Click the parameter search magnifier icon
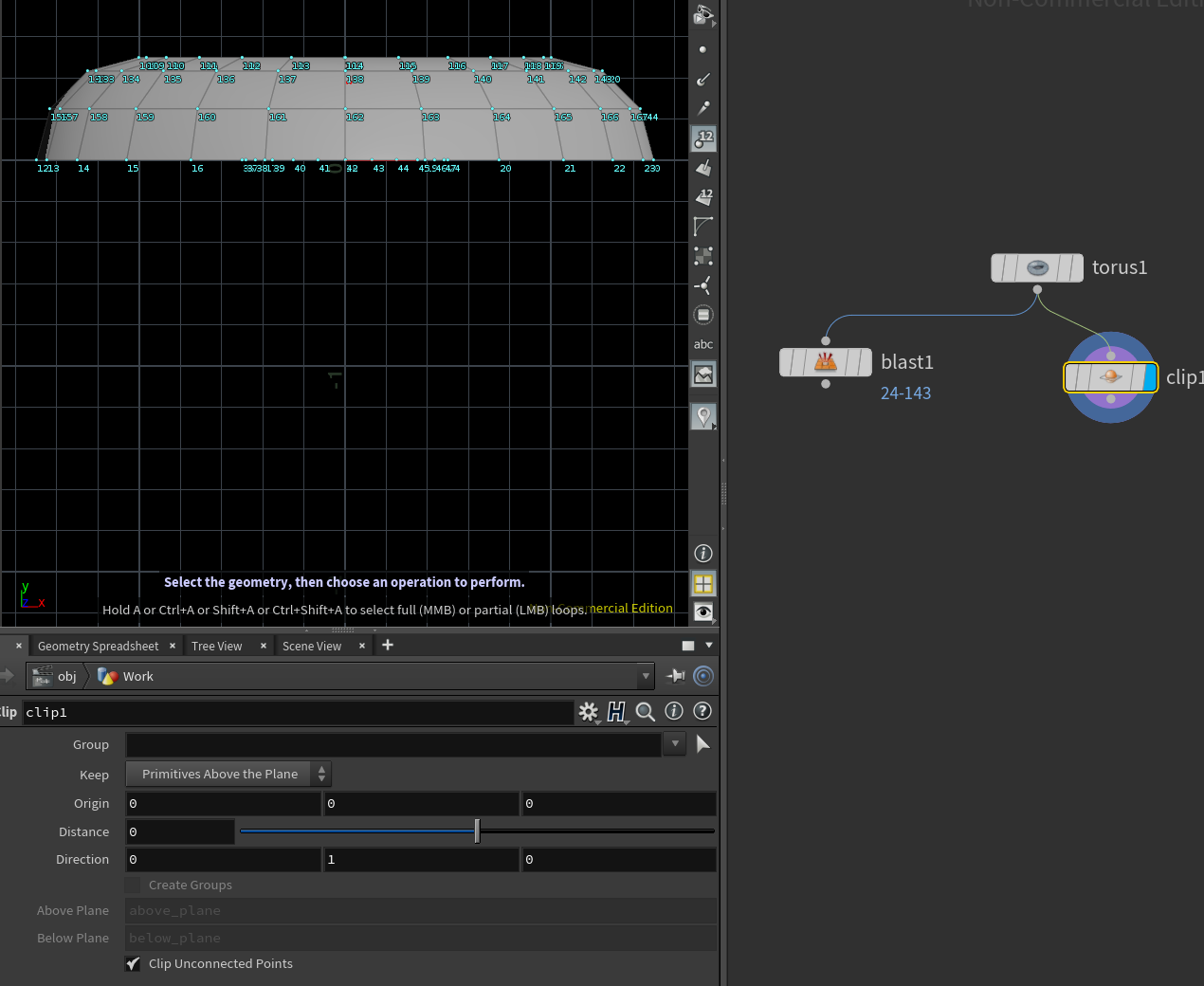 (646, 712)
